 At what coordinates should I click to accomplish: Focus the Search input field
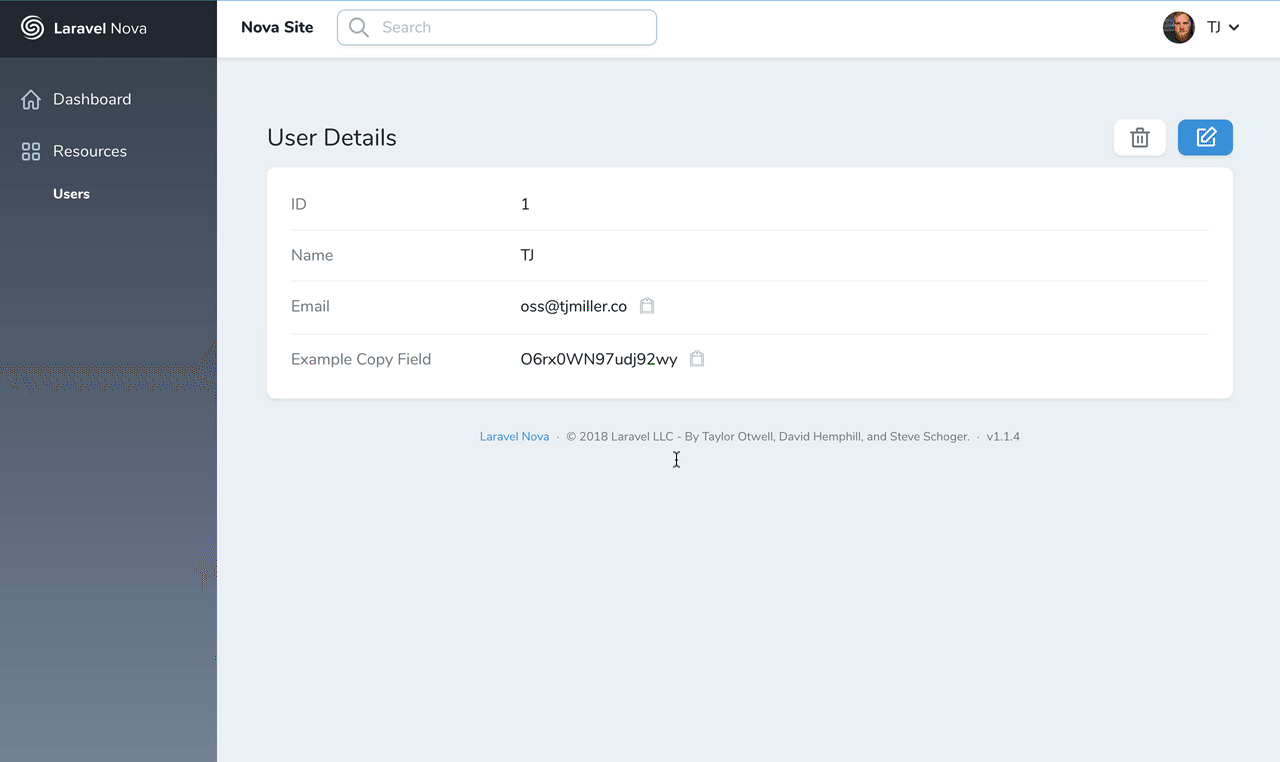(x=497, y=28)
